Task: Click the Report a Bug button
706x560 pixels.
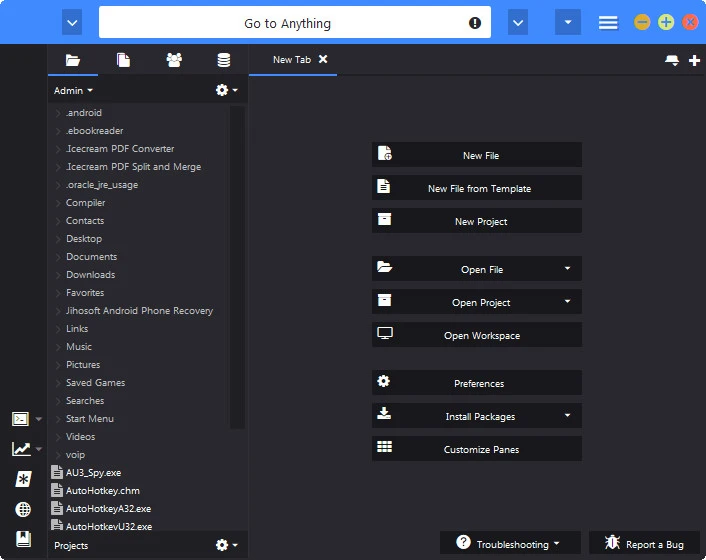Action: pos(644,544)
